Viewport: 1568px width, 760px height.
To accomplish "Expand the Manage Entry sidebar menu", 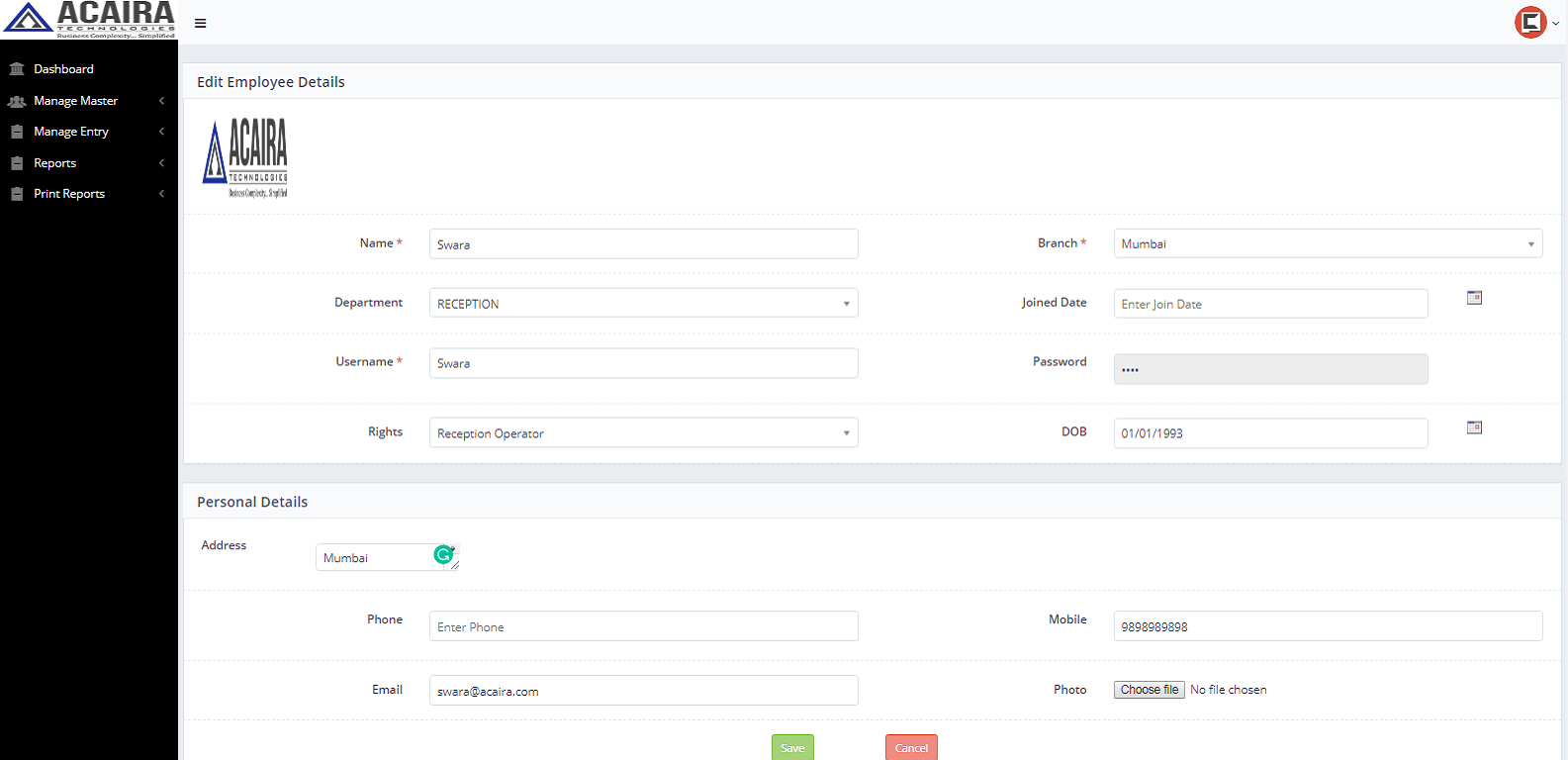I will (x=71, y=132).
